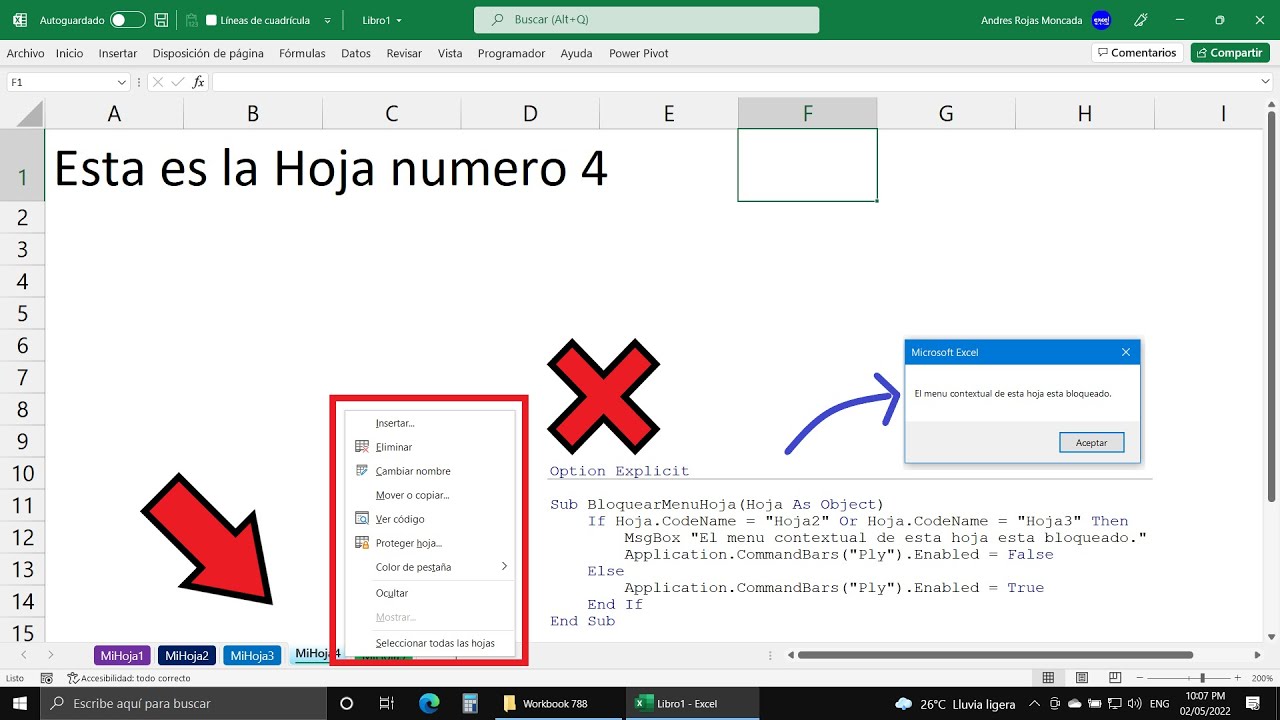Open Task View on taskbar
The image size is (1280, 720).
386,703
